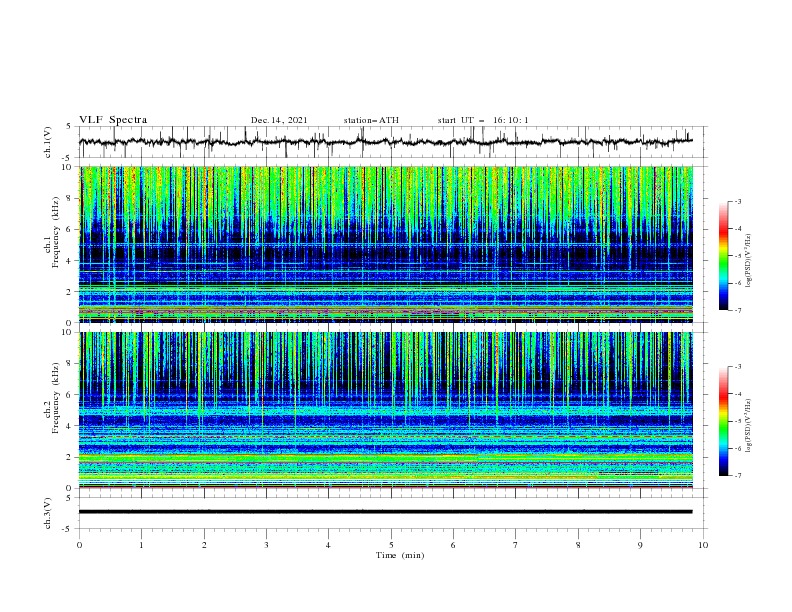Click the "1" tick on the time axis
The height and width of the screenshot is (612, 792).
coord(141,545)
